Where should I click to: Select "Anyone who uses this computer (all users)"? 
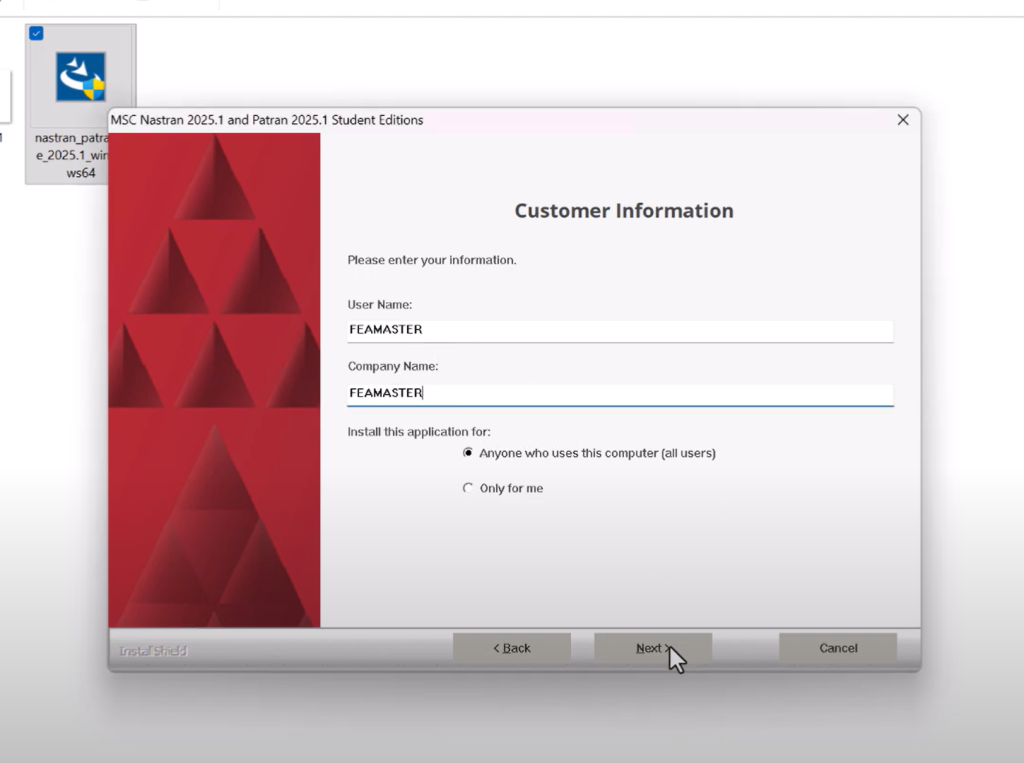tap(468, 452)
